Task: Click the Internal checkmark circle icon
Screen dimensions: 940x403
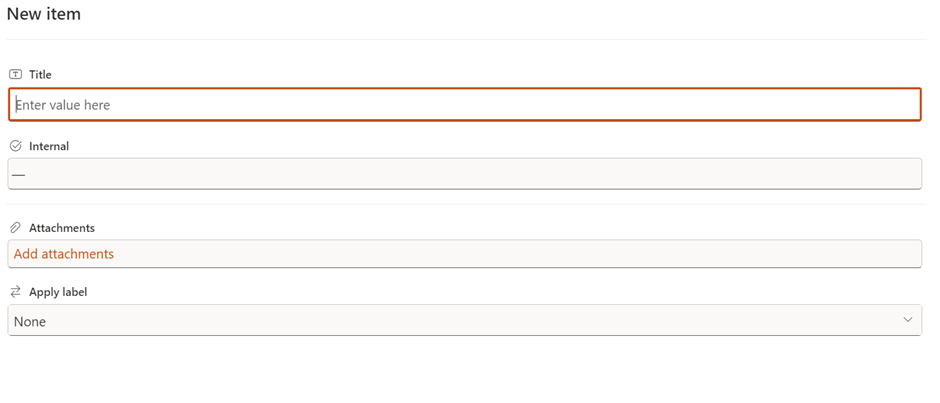Action: coord(16,146)
